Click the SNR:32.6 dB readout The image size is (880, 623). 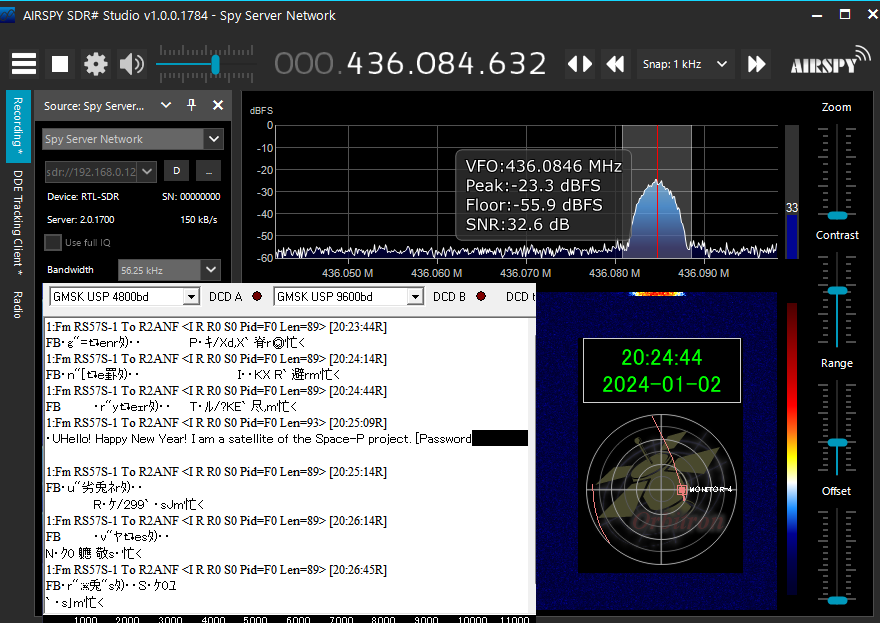tap(517, 225)
